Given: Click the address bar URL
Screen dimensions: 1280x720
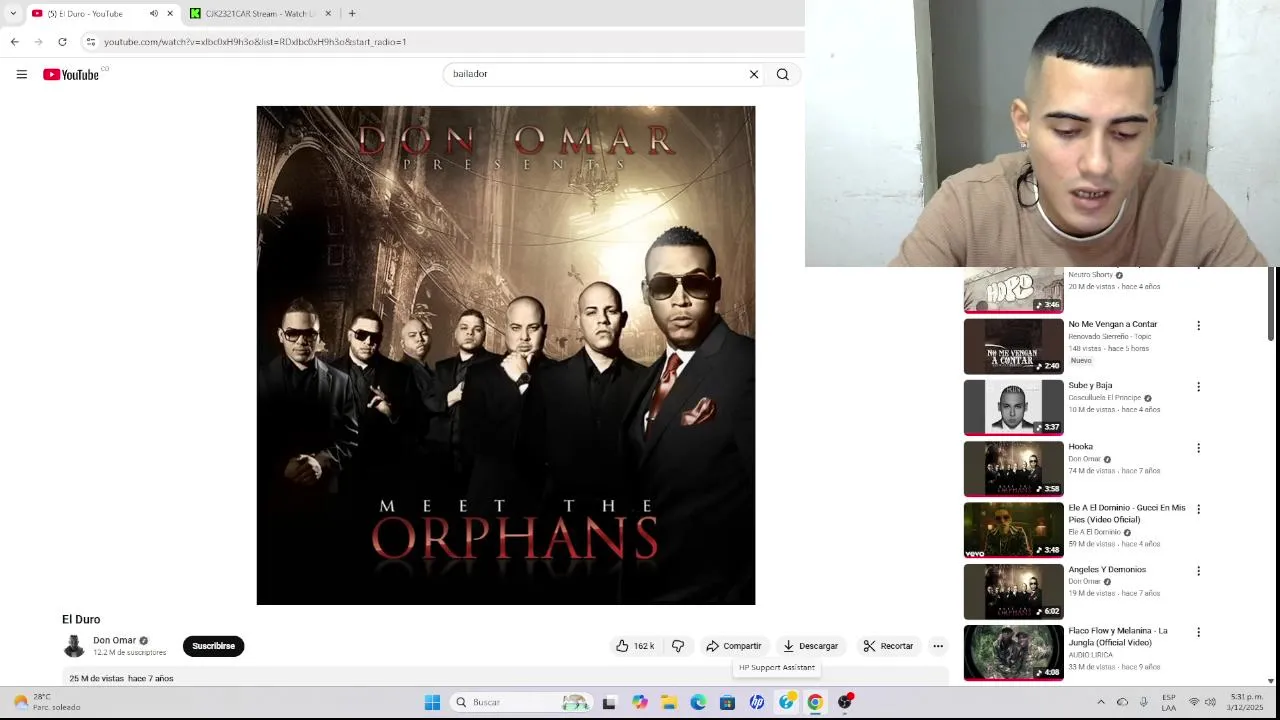Looking at the screenshot, I should [255, 42].
